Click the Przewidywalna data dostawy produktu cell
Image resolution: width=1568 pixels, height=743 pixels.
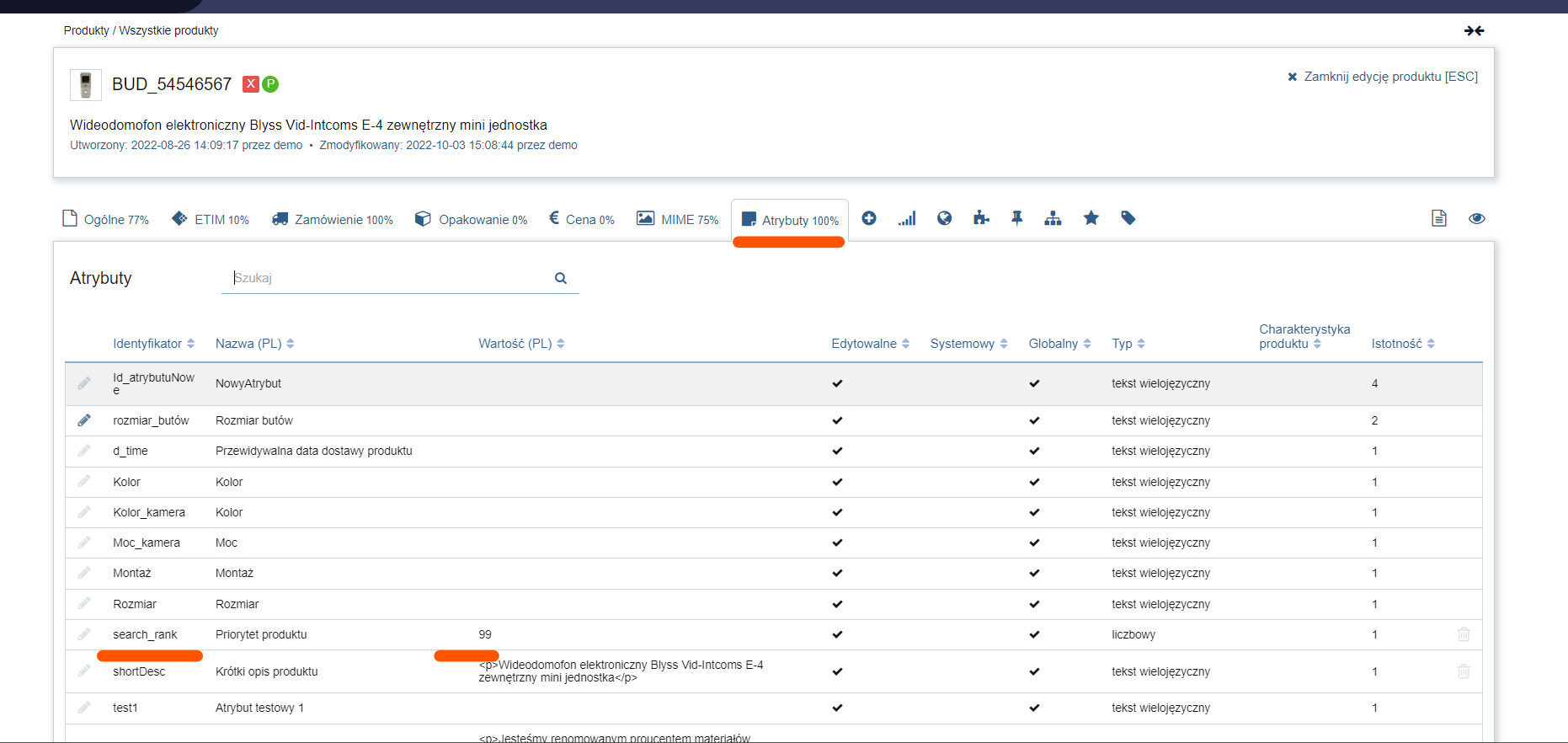(314, 451)
